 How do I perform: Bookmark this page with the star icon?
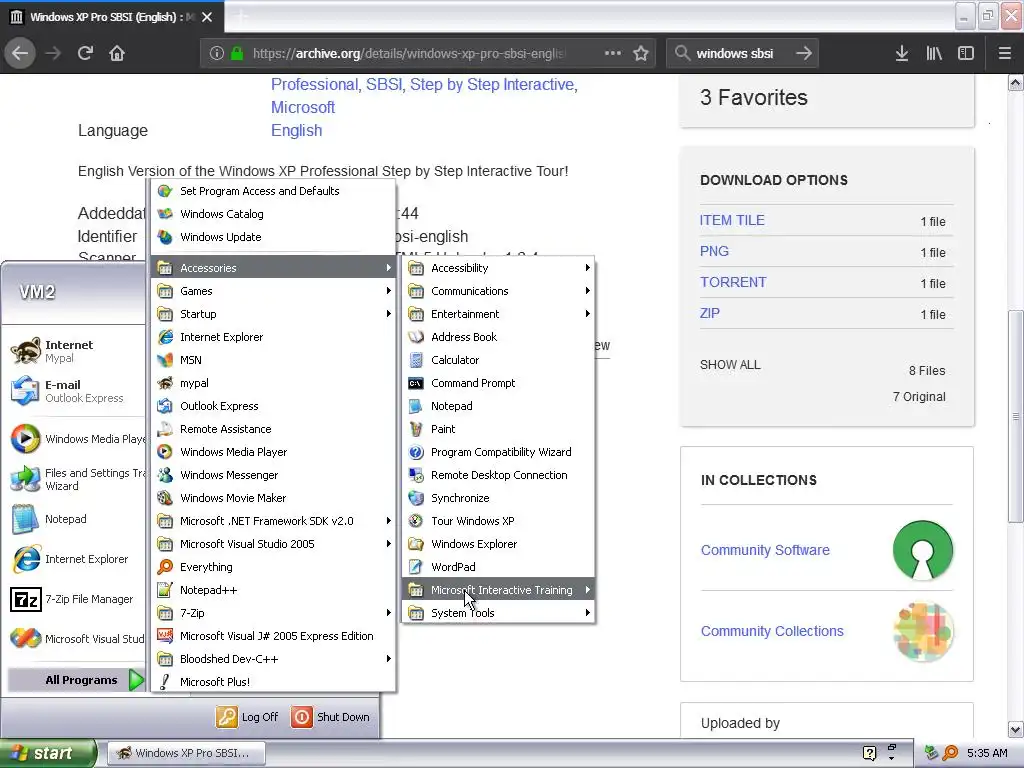[641, 54]
